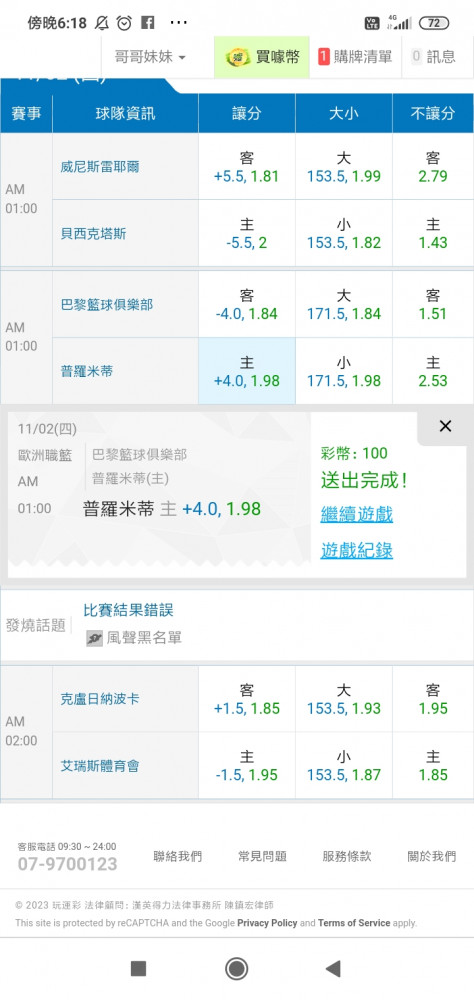Viewport: 474px width, 1000px height.
Task: Tap the coin icon beside 買嚎幣
Action: 238,57
